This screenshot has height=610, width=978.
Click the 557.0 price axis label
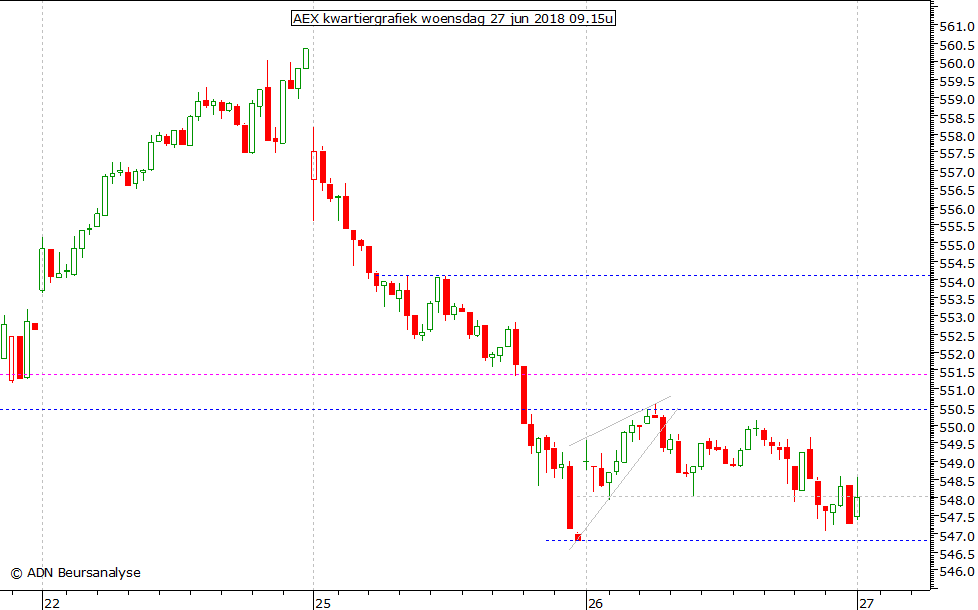click(x=957, y=173)
